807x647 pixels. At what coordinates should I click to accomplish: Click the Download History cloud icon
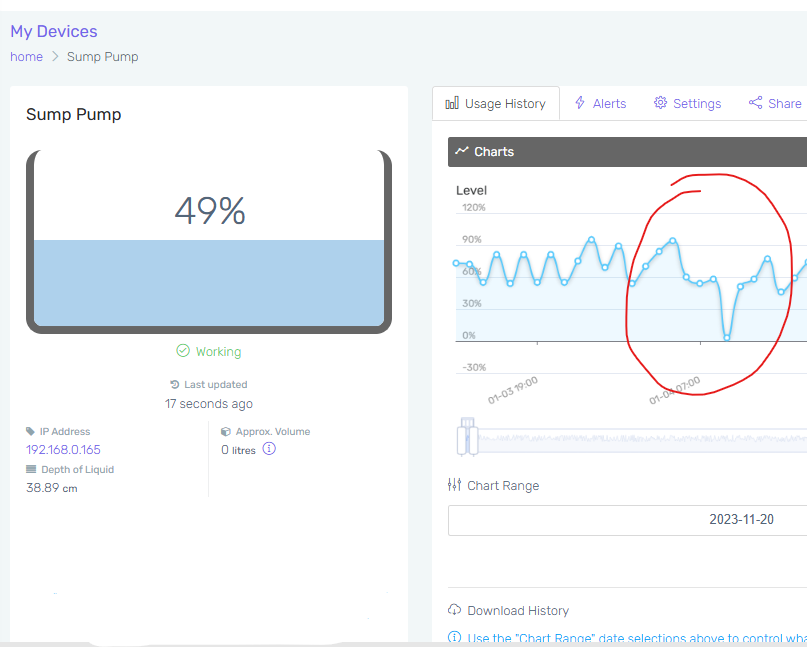tap(454, 610)
